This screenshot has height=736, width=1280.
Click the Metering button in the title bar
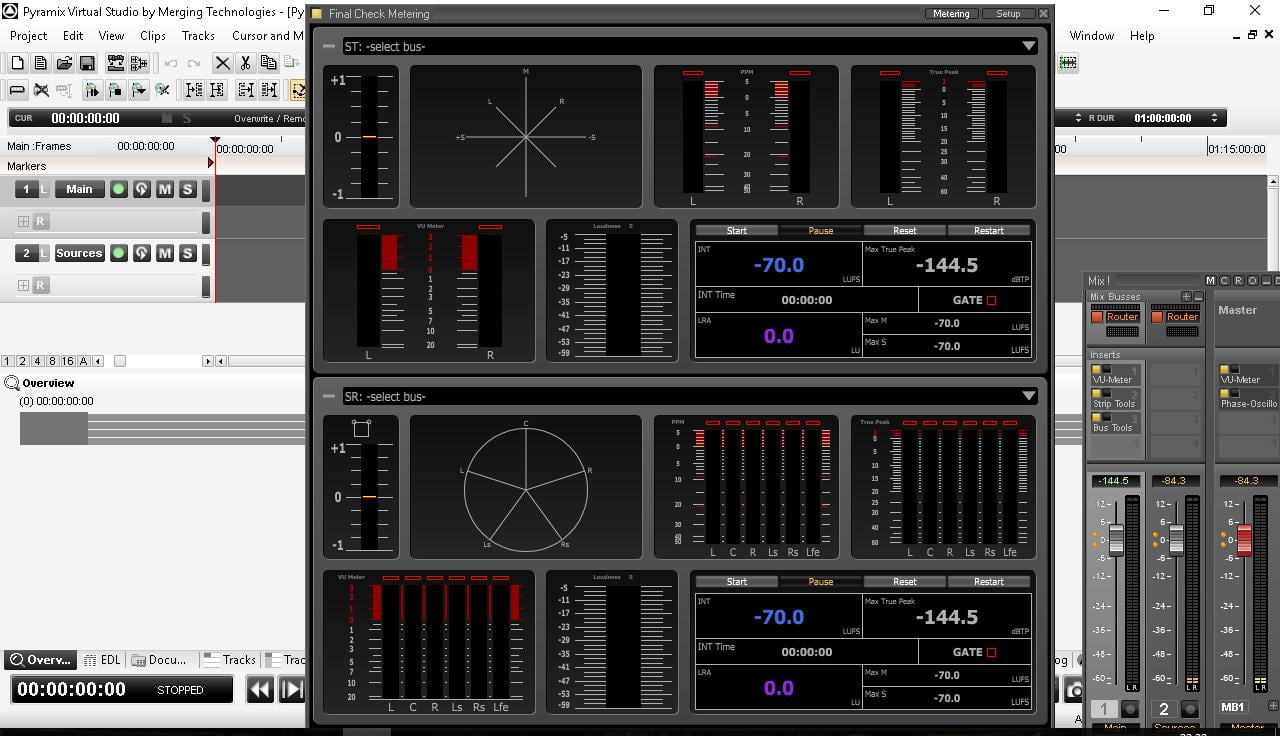(x=951, y=14)
